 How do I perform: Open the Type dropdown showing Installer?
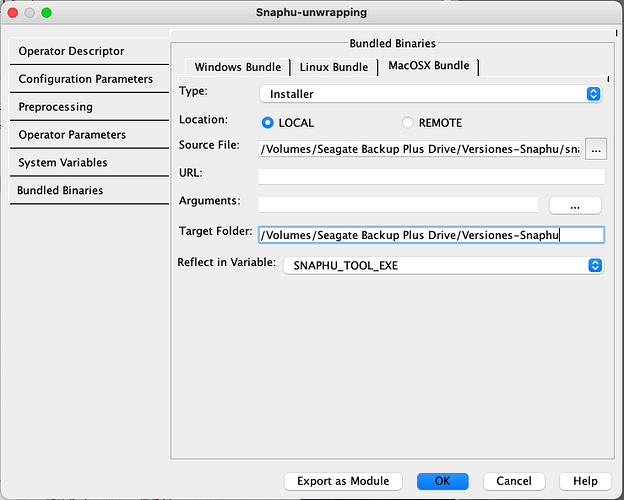[431, 94]
